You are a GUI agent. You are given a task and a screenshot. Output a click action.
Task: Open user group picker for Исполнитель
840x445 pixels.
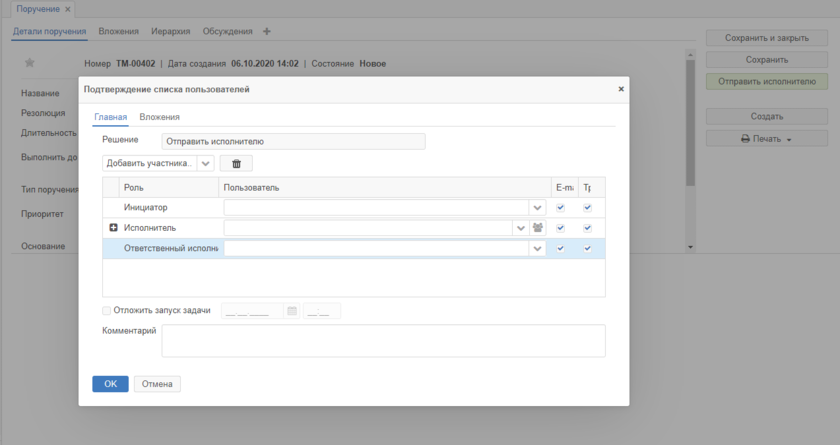pos(537,228)
